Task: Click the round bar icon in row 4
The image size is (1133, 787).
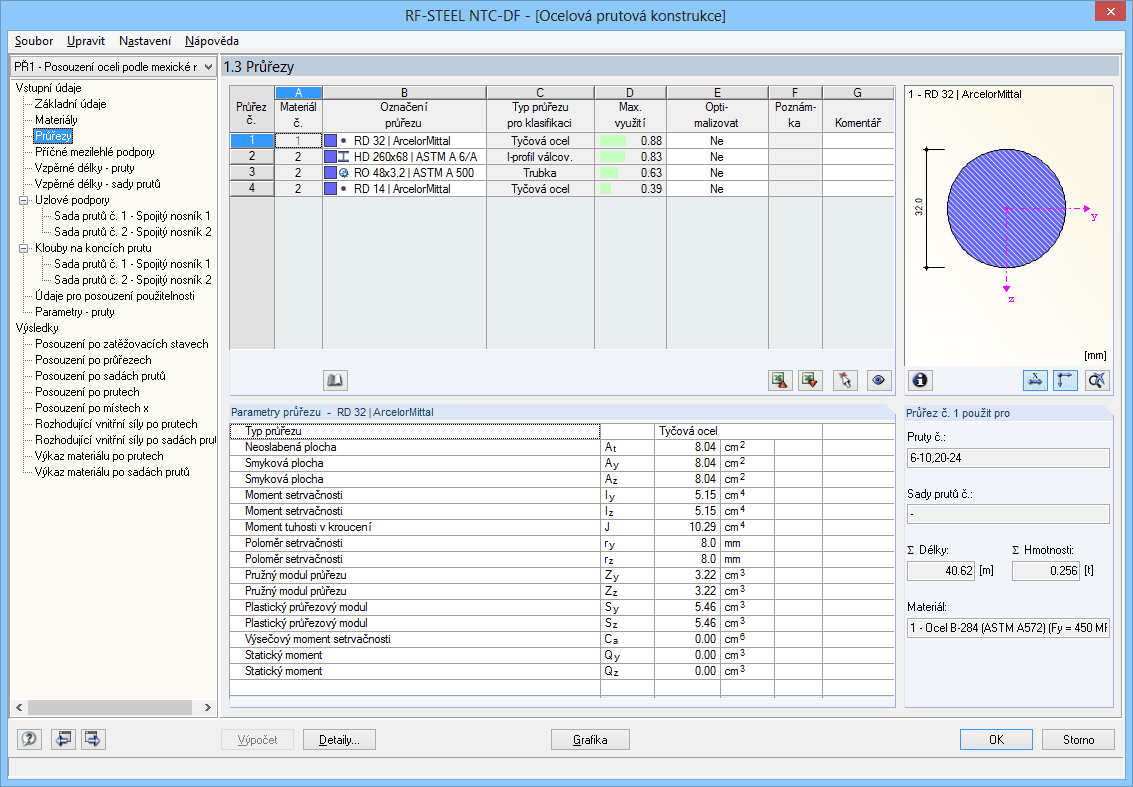Action: pyautogui.click(x=344, y=189)
